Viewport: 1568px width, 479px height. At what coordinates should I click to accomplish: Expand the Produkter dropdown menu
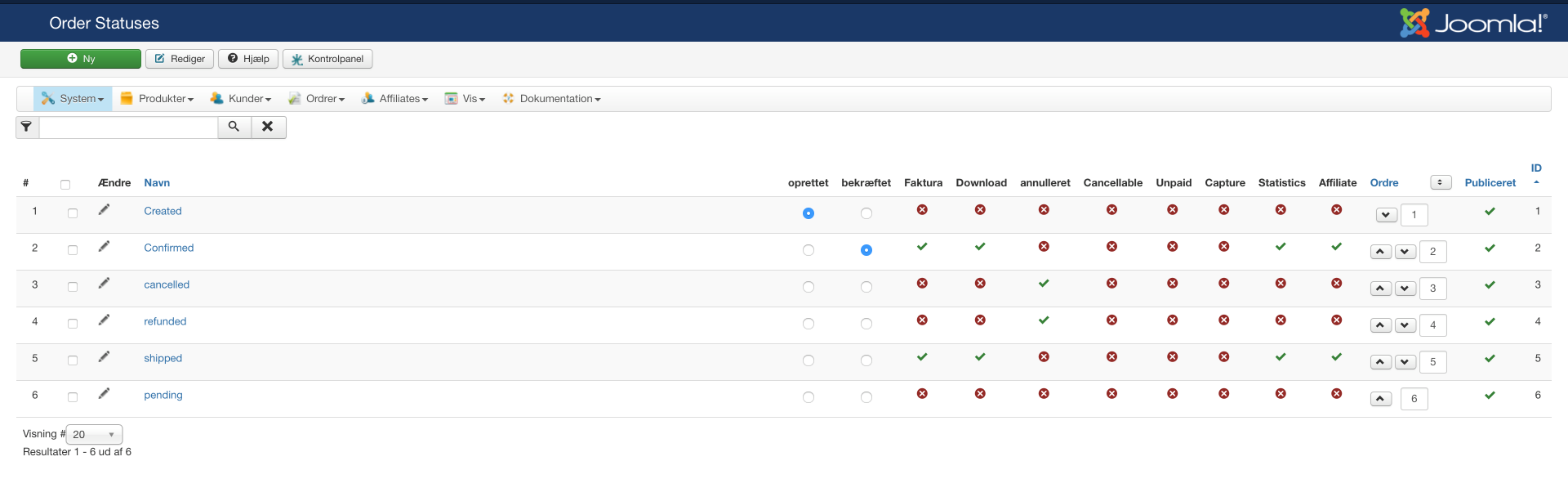point(157,99)
